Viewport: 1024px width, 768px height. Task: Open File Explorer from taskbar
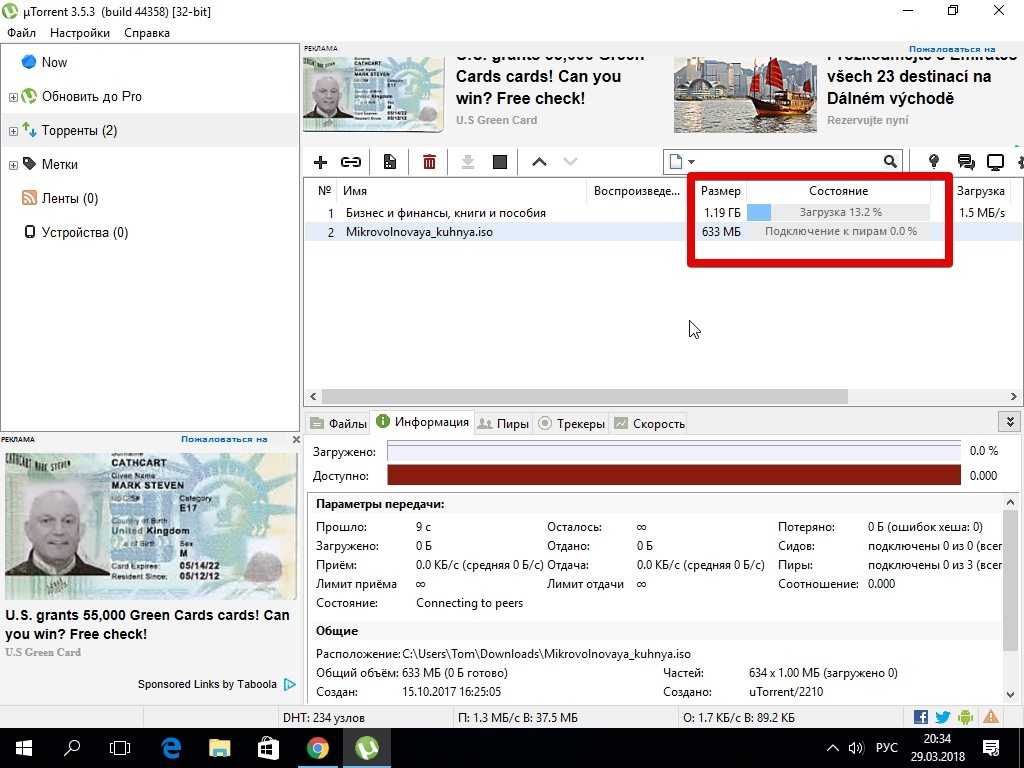tap(219, 748)
